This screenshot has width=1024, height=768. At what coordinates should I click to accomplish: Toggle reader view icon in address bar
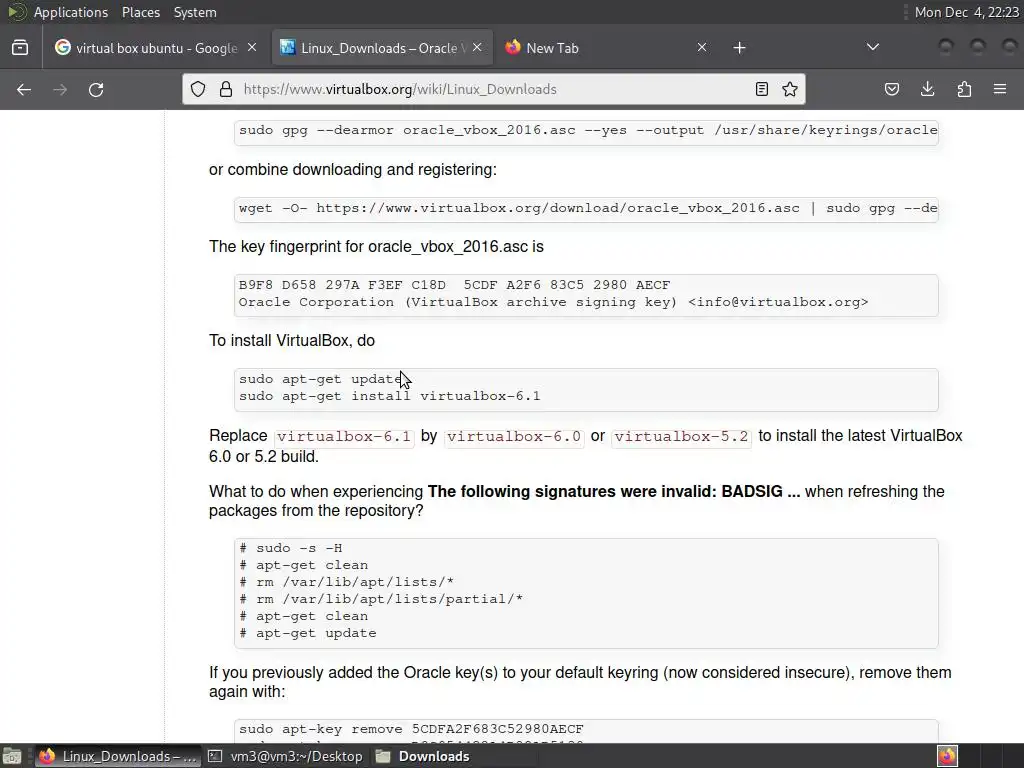761,89
